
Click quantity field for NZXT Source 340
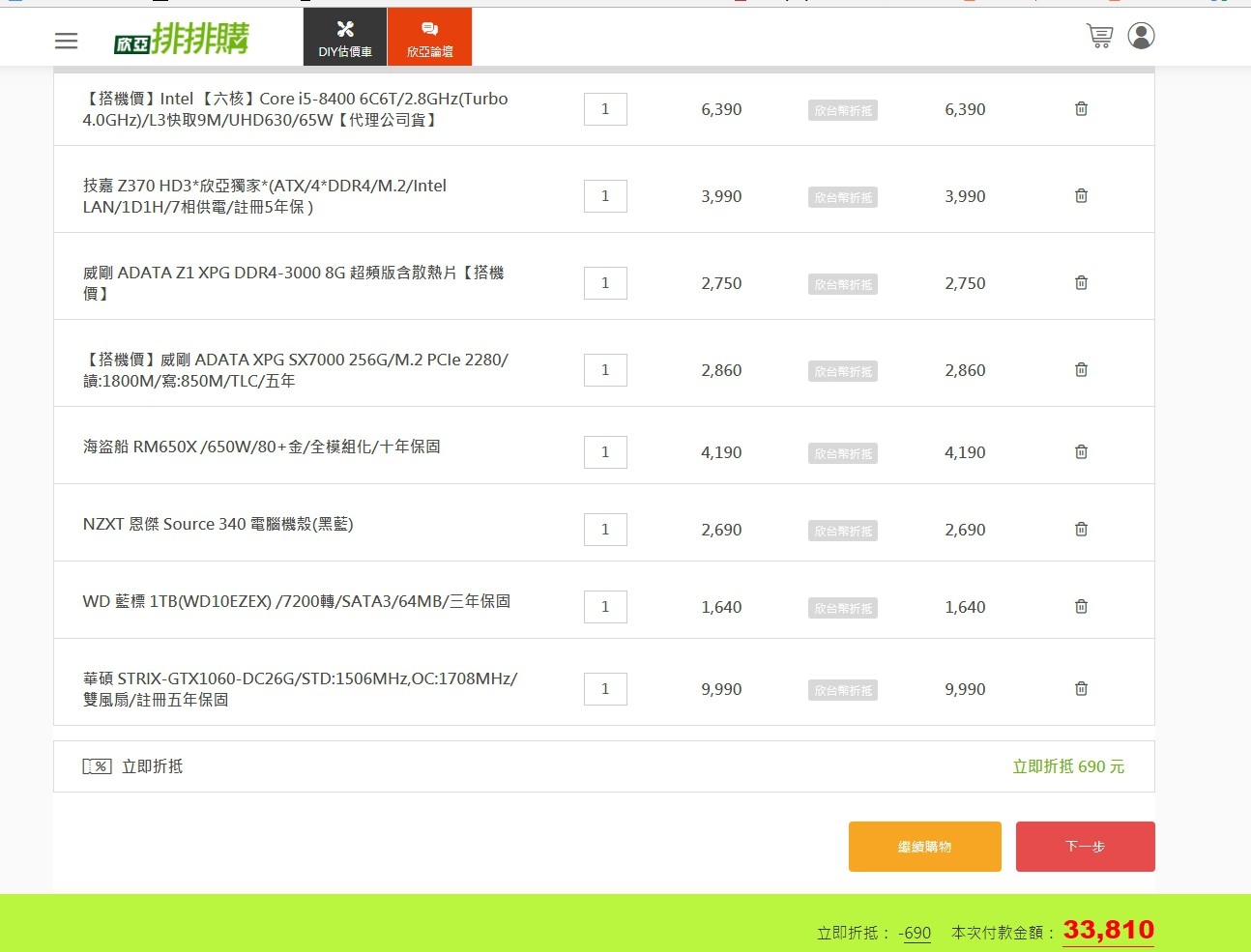click(x=605, y=530)
